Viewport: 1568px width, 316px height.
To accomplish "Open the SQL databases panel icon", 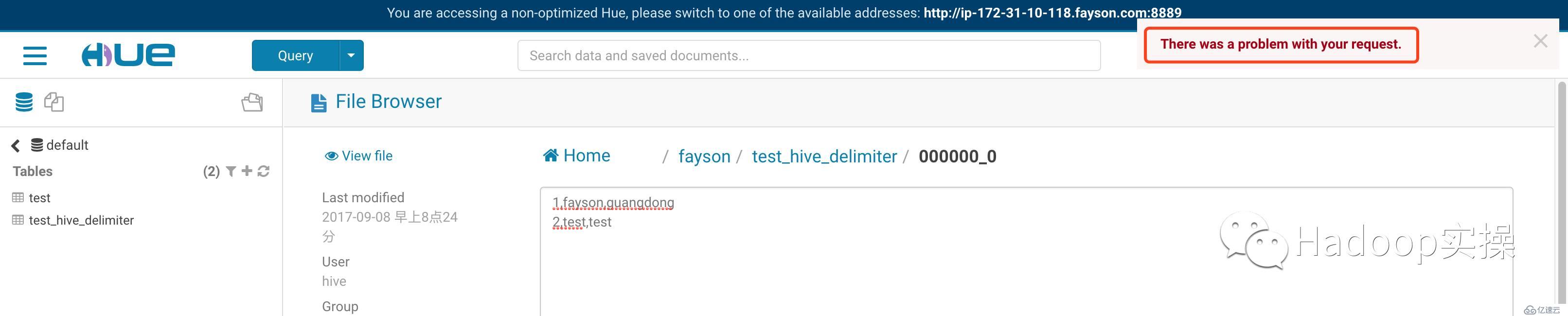I will [x=24, y=102].
